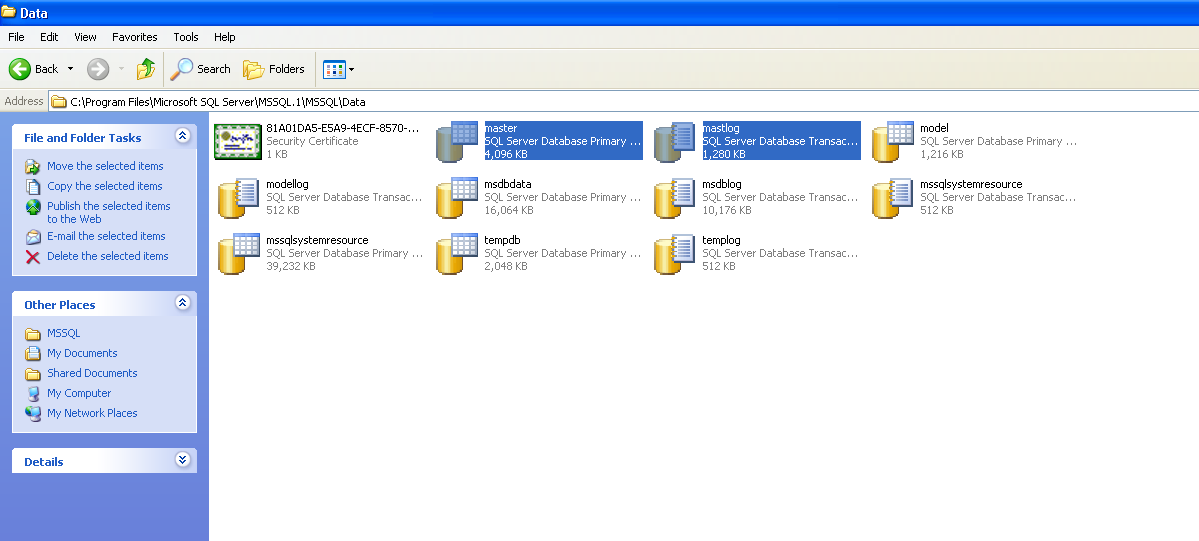Click the My Computer icon in Other Places

tap(33, 393)
